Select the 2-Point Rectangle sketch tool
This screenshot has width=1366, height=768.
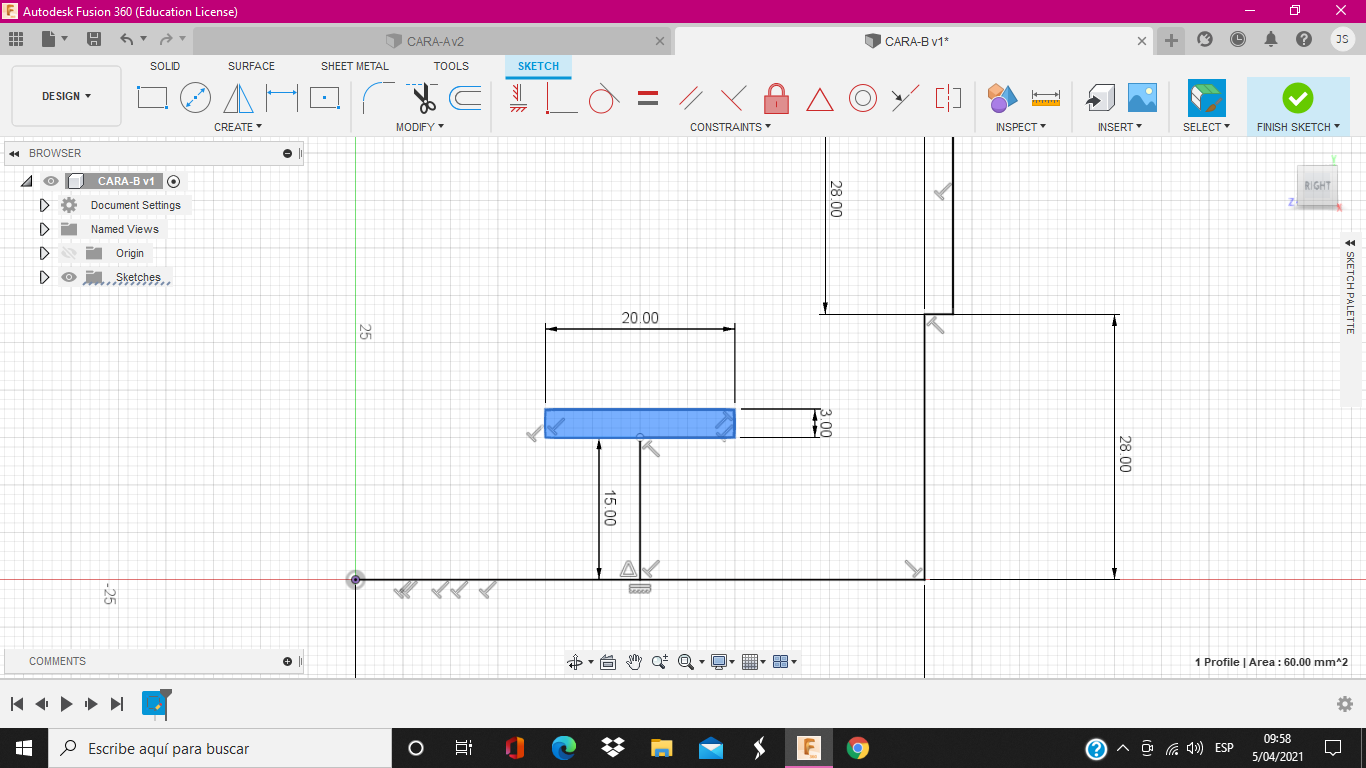click(152, 98)
